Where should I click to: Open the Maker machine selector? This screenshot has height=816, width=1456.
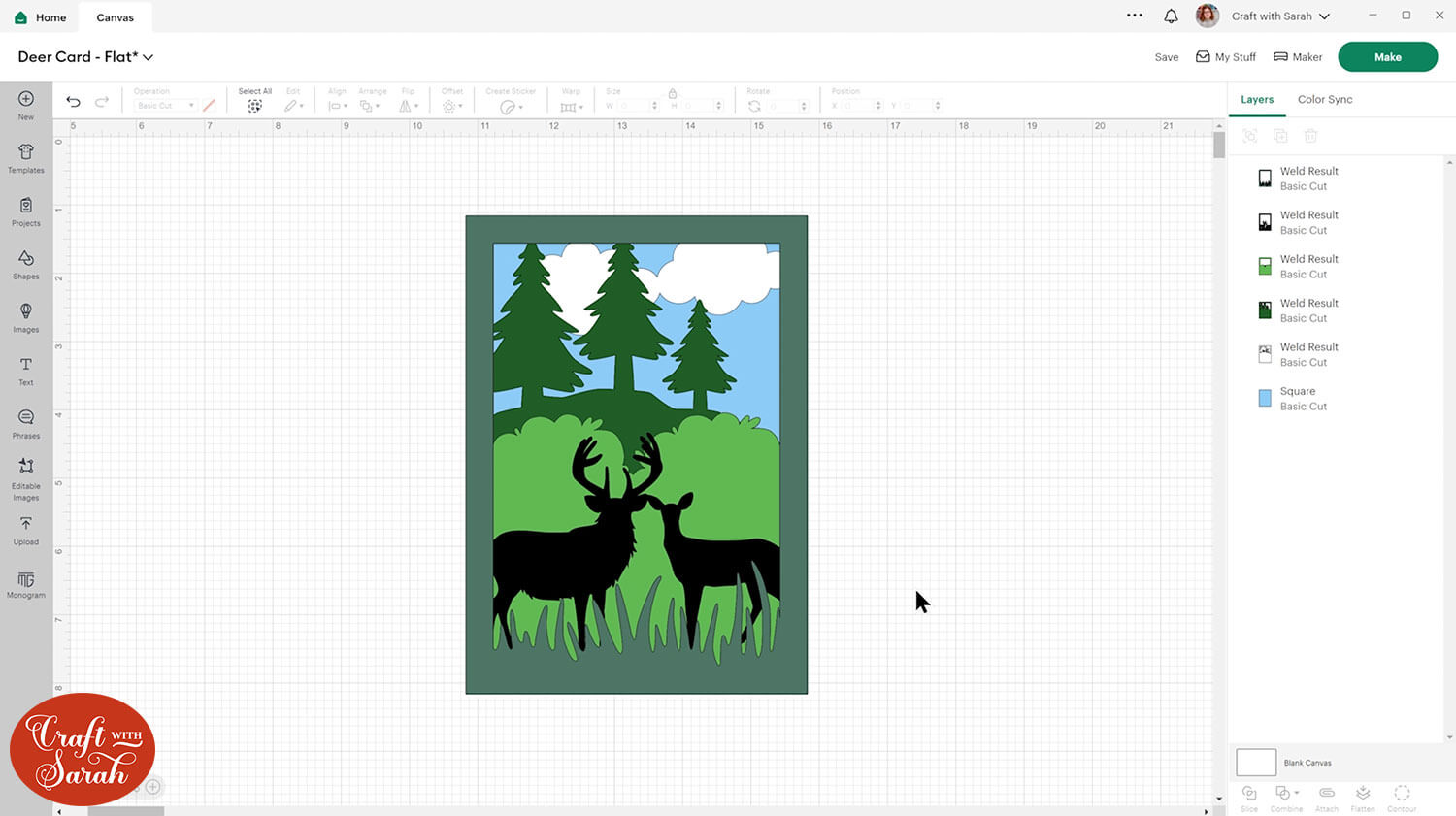tap(1298, 57)
